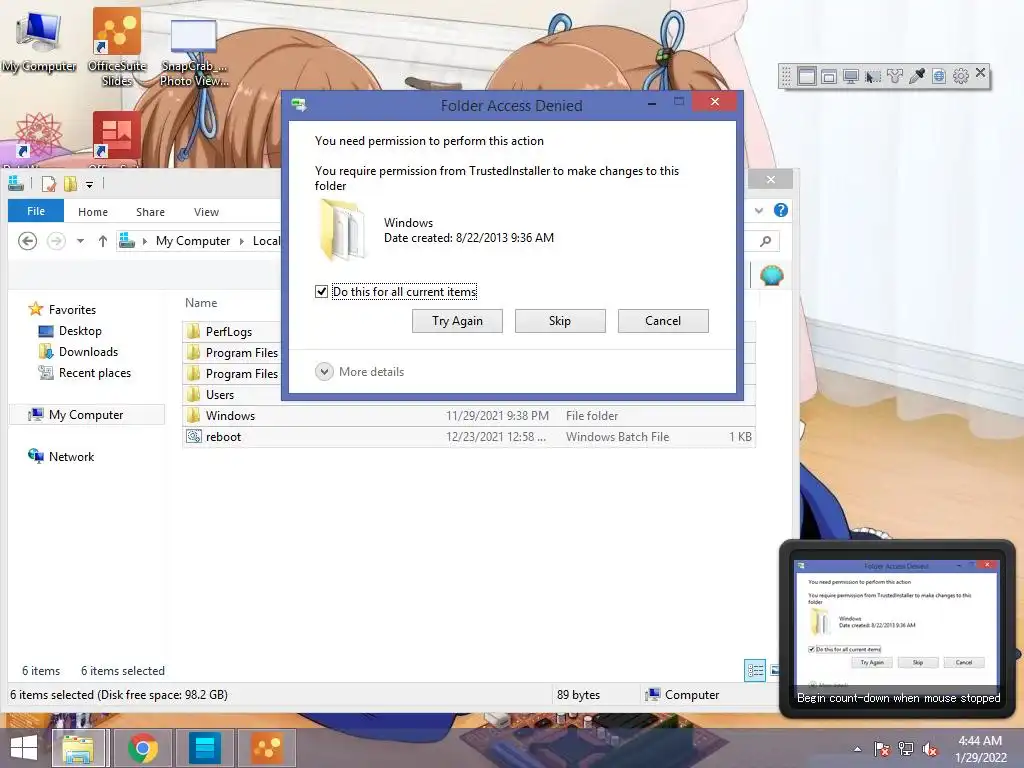Open My Computer desktop icon
This screenshot has width=1024, height=768.
(39, 42)
